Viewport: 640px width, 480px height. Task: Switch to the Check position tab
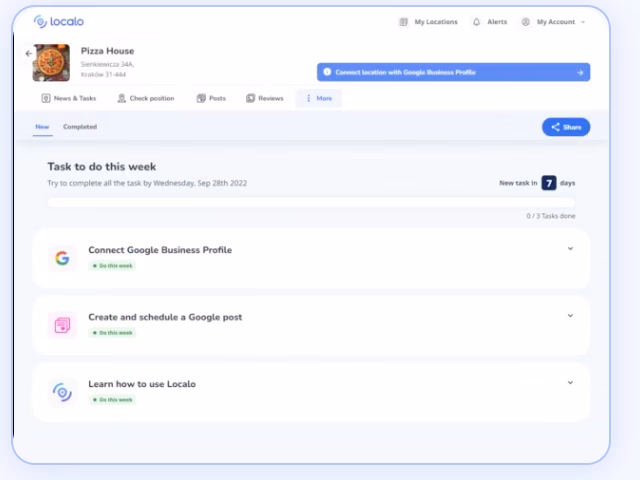146,98
